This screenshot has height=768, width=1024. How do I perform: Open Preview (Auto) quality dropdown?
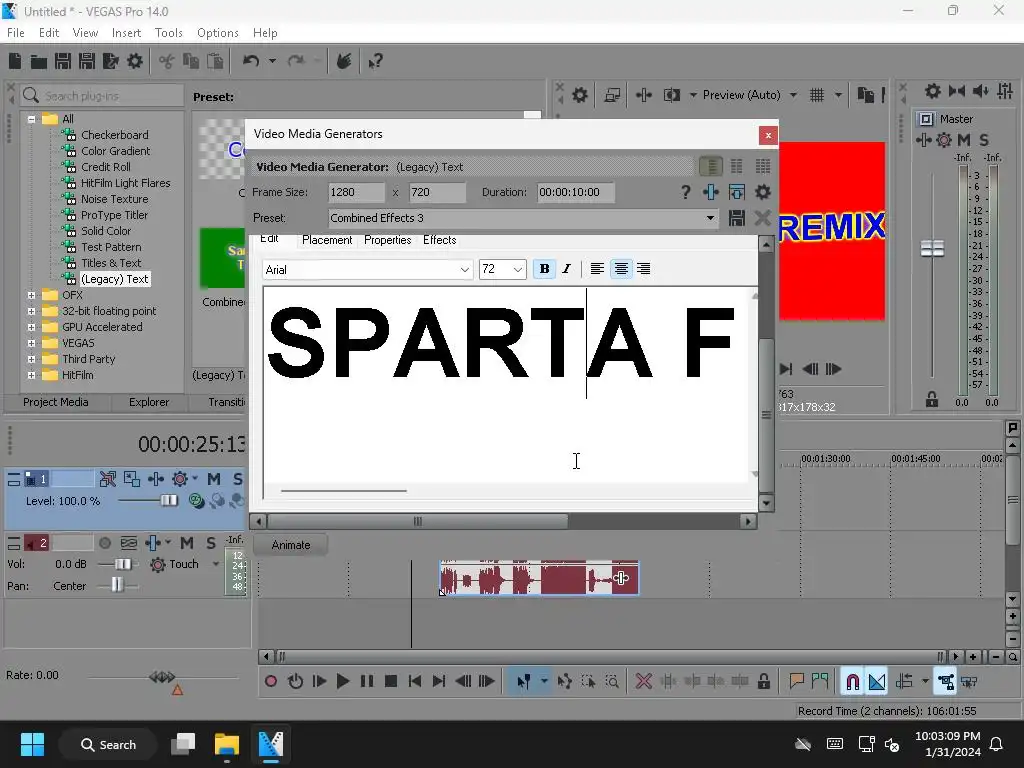tap(793, 95)
